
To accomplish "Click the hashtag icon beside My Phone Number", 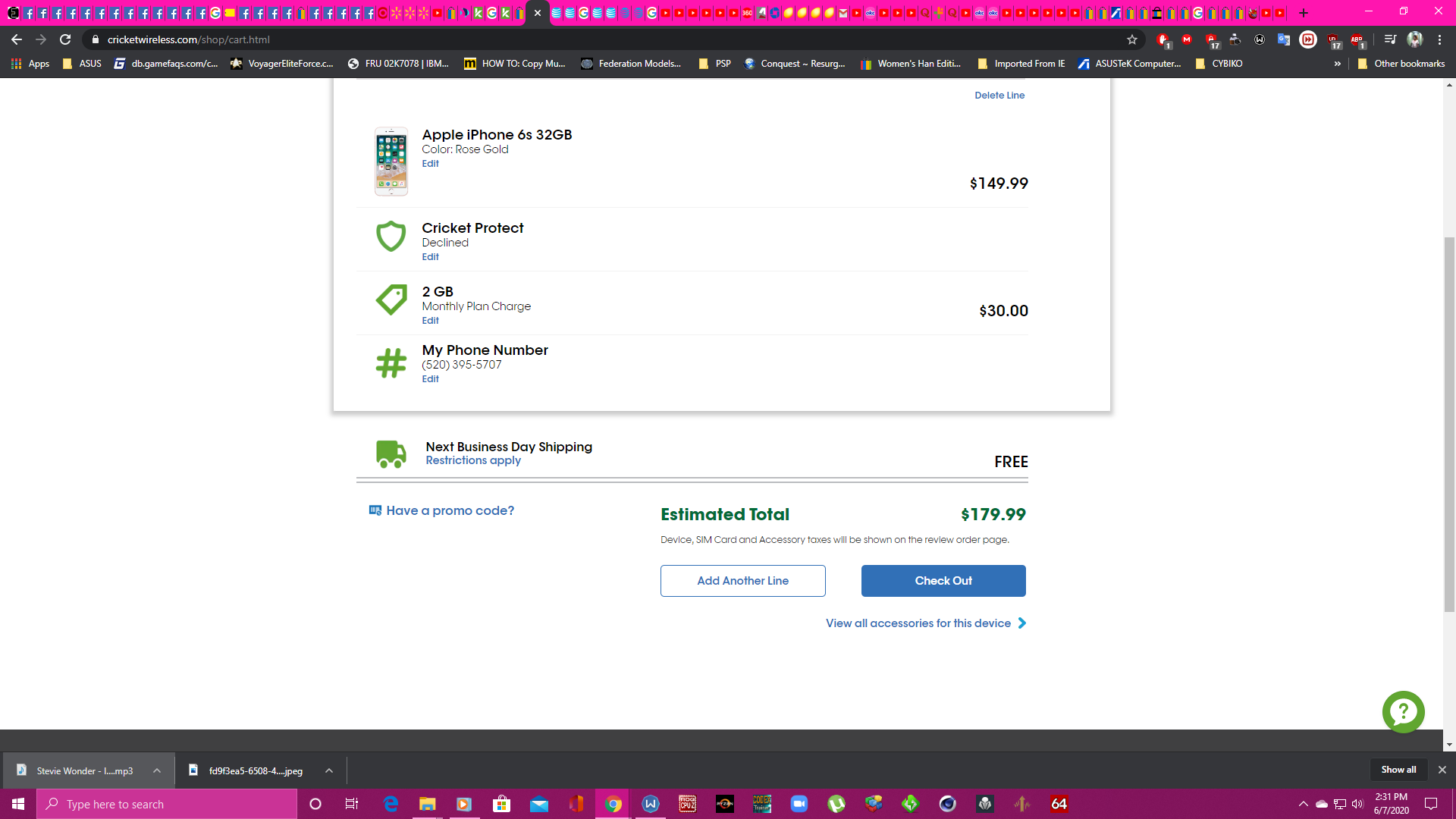I will (391, 362).
